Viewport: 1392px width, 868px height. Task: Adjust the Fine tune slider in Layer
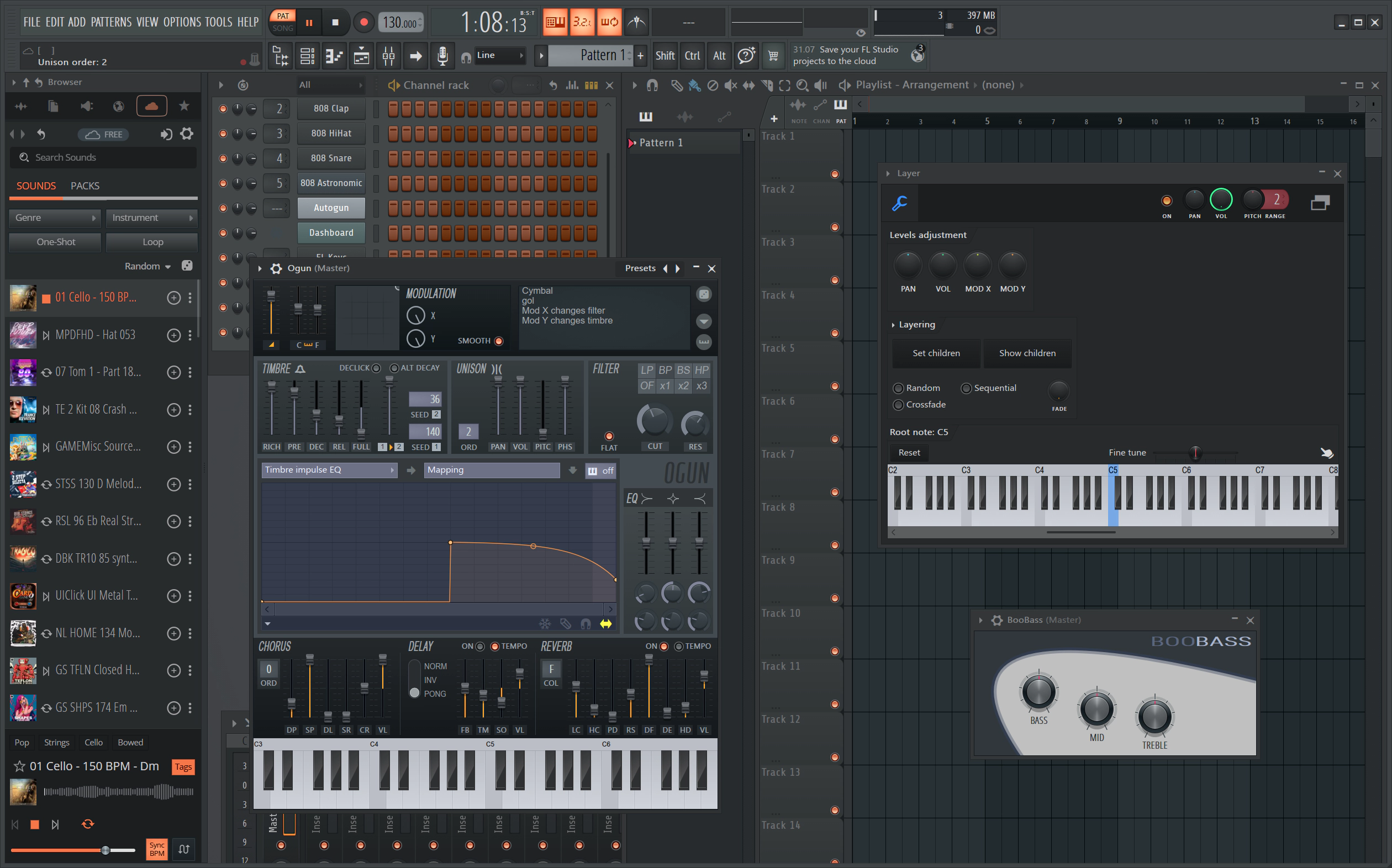tap(1194, 453)
